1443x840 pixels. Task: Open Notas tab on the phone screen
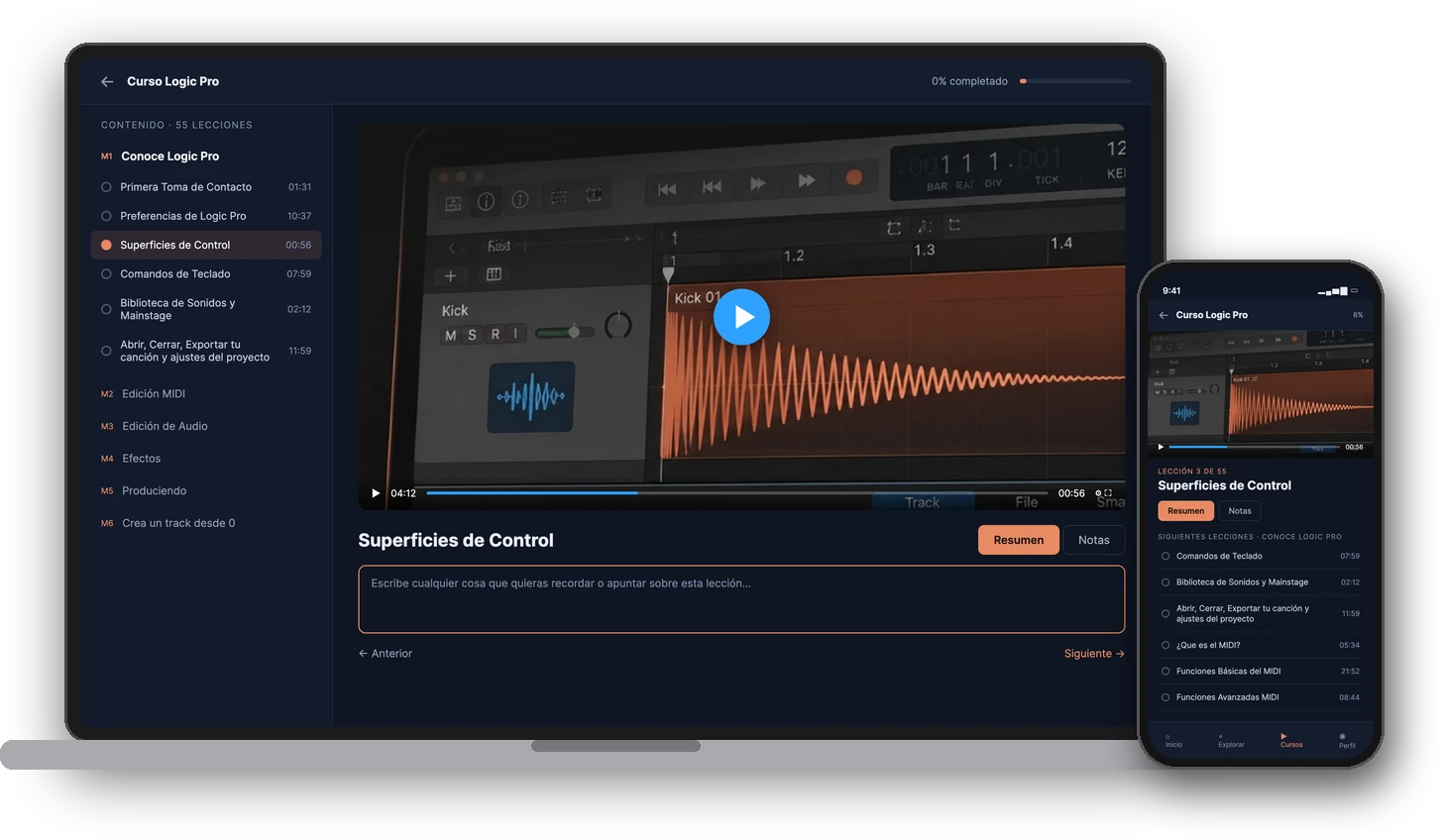[1240, 511]
